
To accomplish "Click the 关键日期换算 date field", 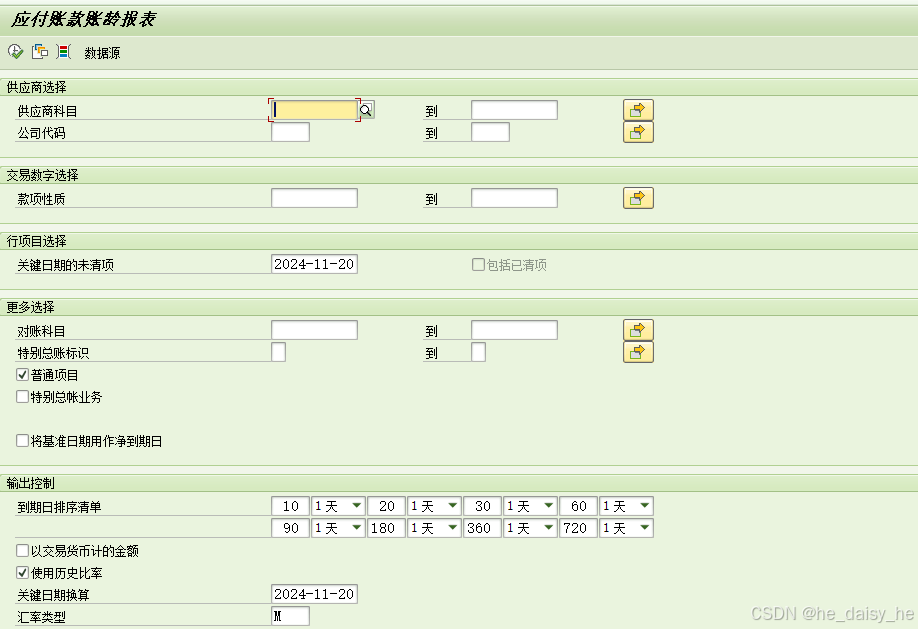I will [x=314, y=594].
